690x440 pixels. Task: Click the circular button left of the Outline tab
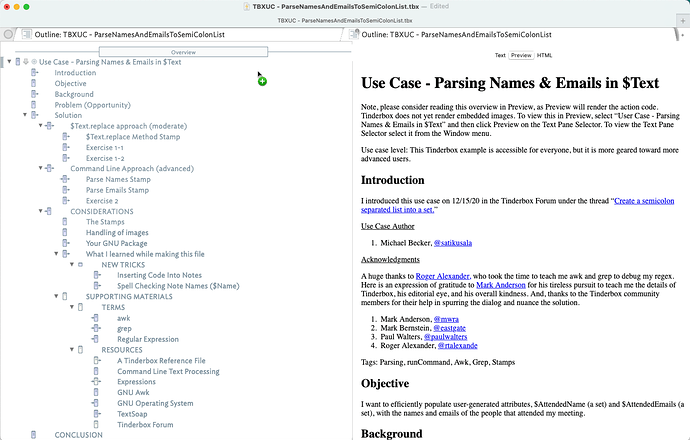(x=8, y=34)
